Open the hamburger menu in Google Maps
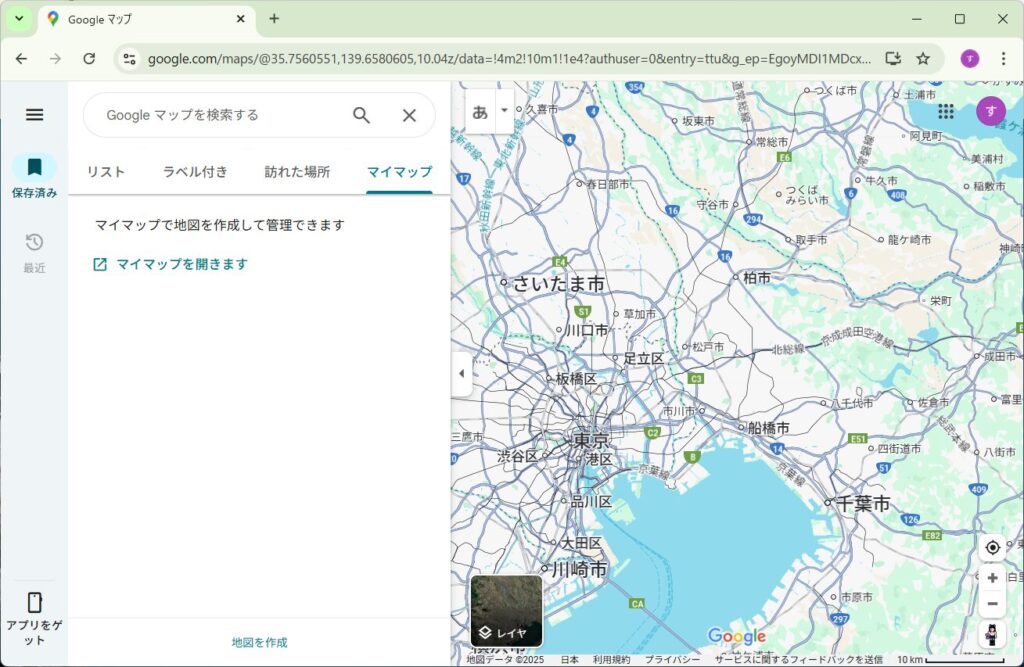Viewport: 1024px width, 667px height. pos(35,115)
